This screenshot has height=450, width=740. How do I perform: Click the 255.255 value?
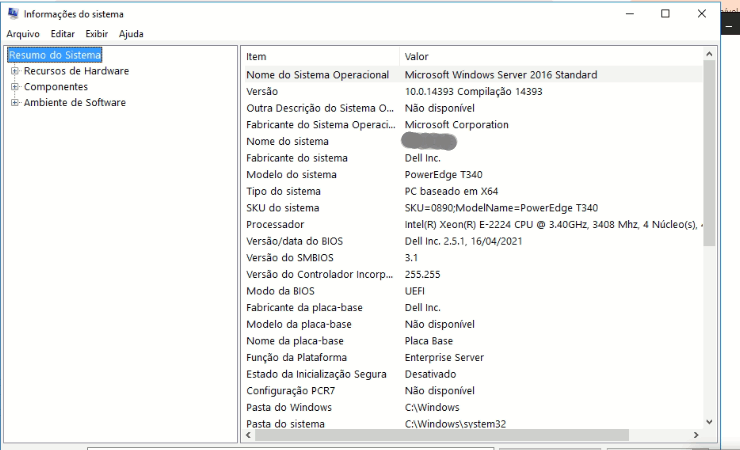[422, 274]
